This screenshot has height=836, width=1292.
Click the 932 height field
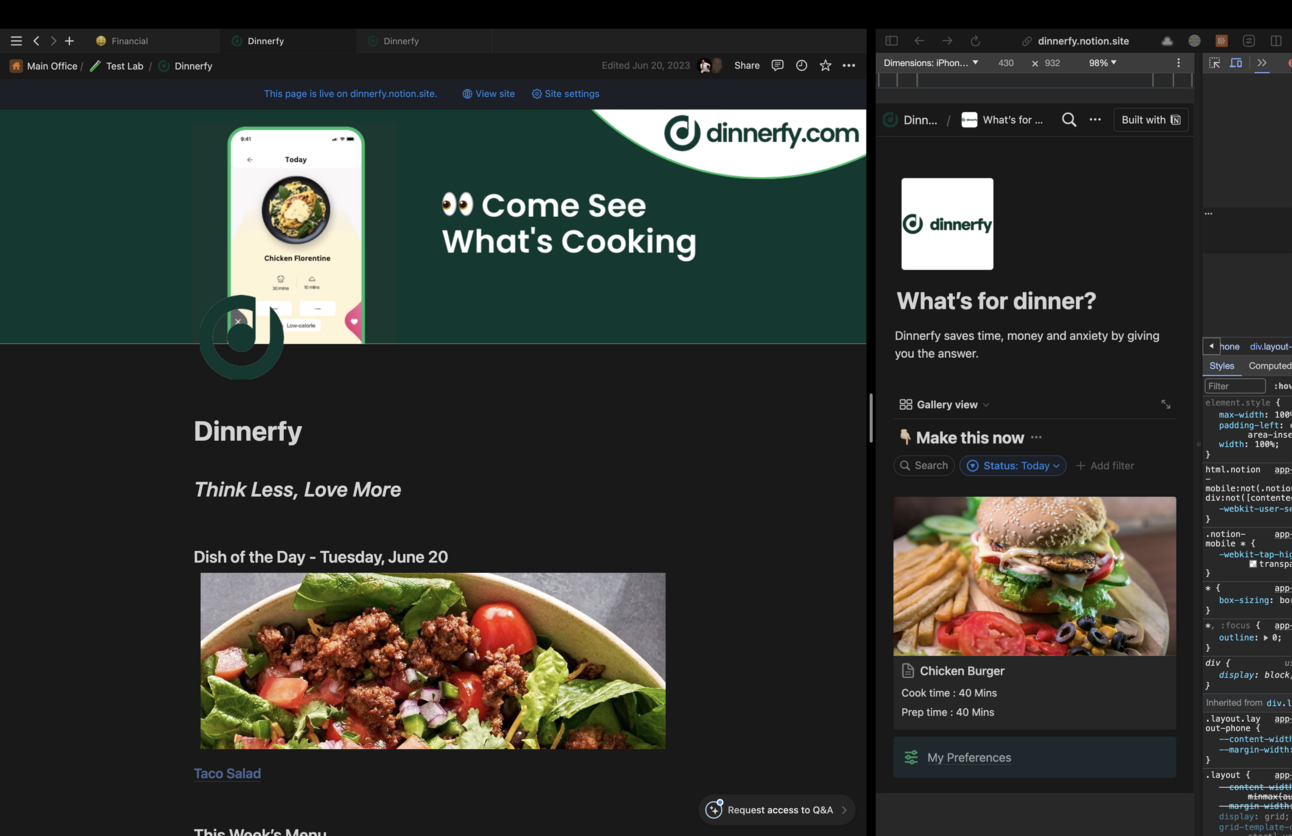(x=1052, y=63)
